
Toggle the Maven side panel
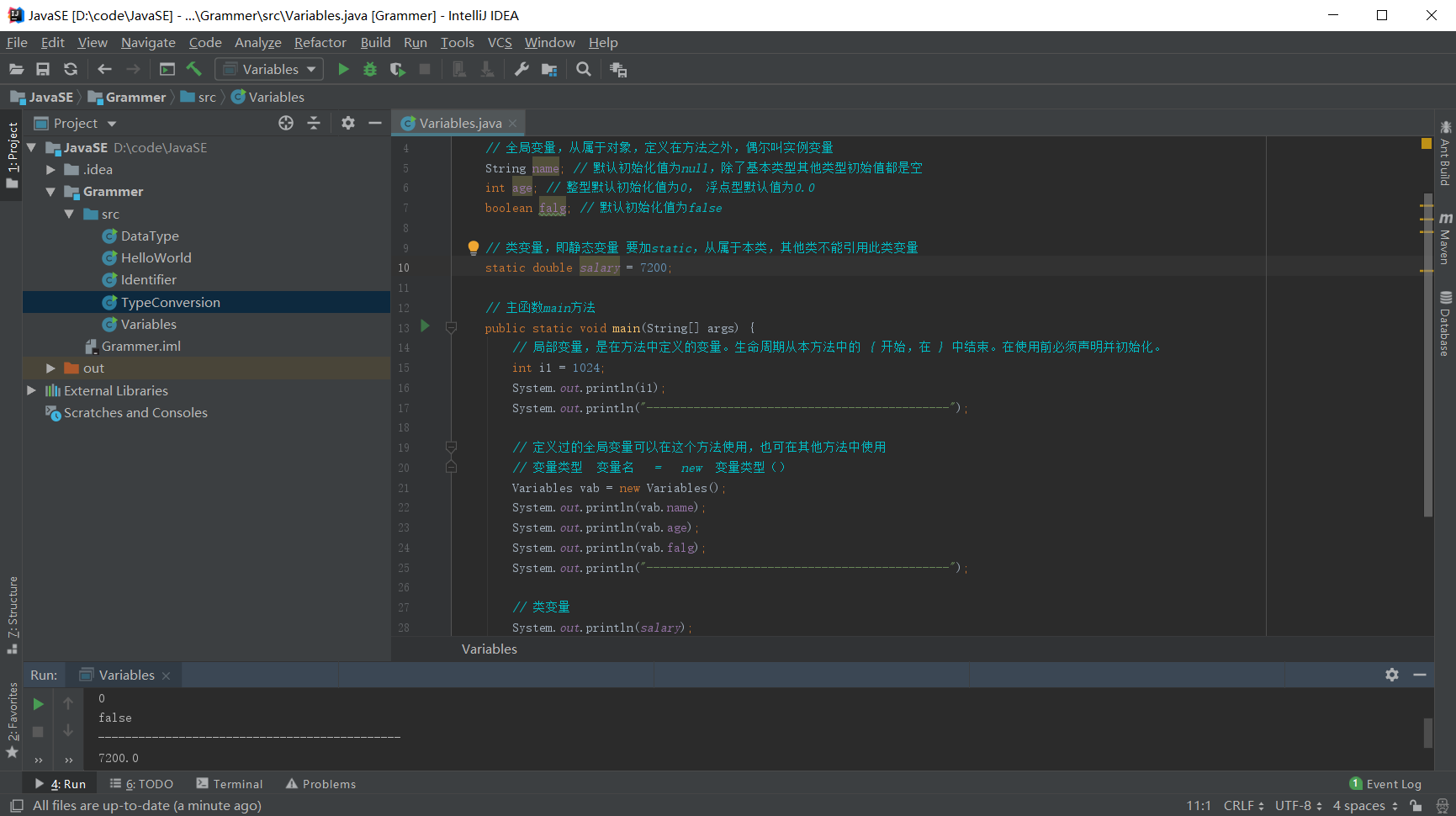pos(1445,240)
